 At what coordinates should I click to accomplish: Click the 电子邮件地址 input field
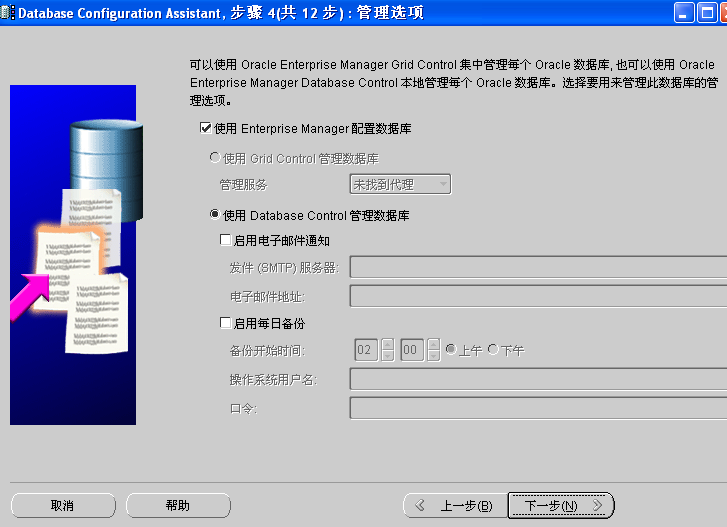(538, 296)
